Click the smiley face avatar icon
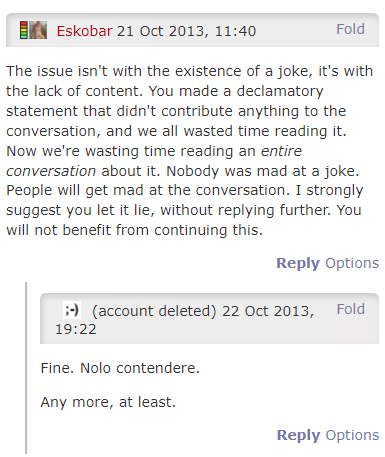 point(72,310)
